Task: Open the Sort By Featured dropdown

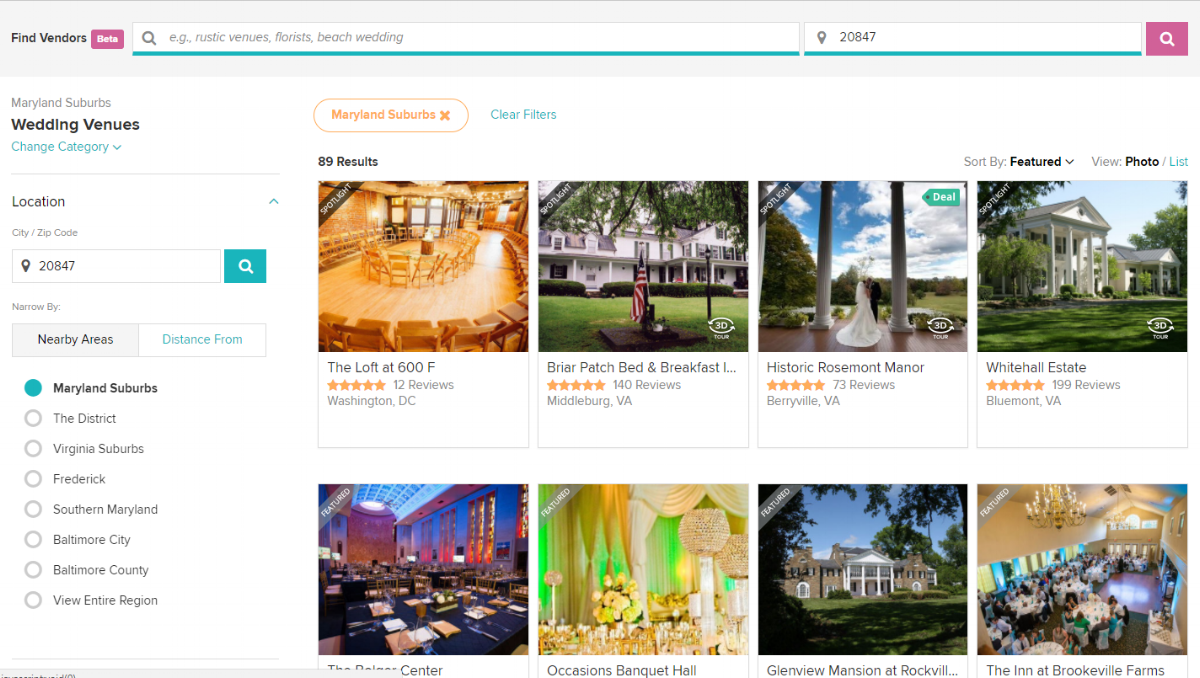Action: (1041, 162)
